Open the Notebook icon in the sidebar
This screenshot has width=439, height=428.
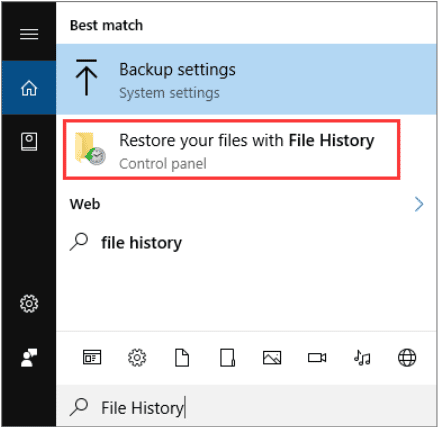(29, 141)
